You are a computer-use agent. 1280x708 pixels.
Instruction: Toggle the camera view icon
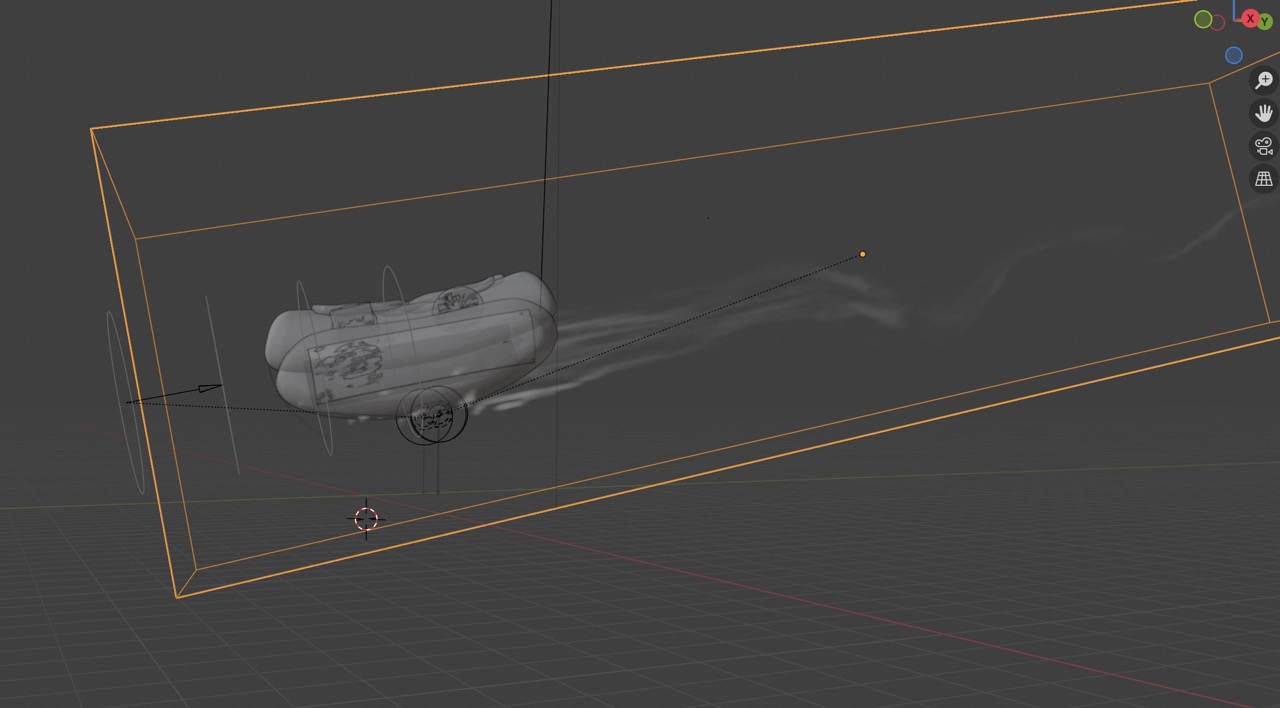[1264, 146]
